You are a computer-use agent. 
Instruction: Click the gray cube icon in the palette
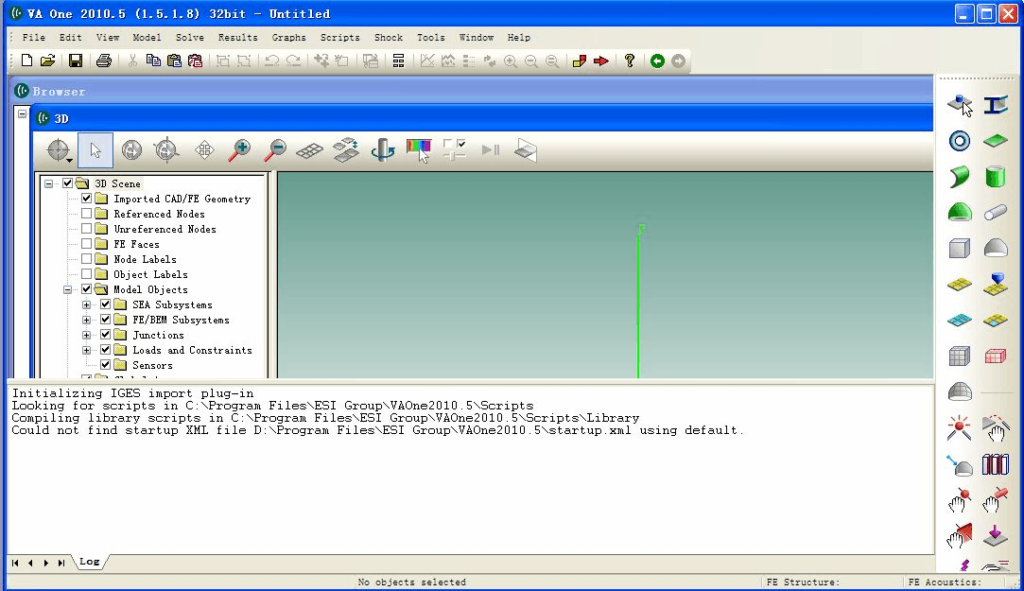coord(959,248)
